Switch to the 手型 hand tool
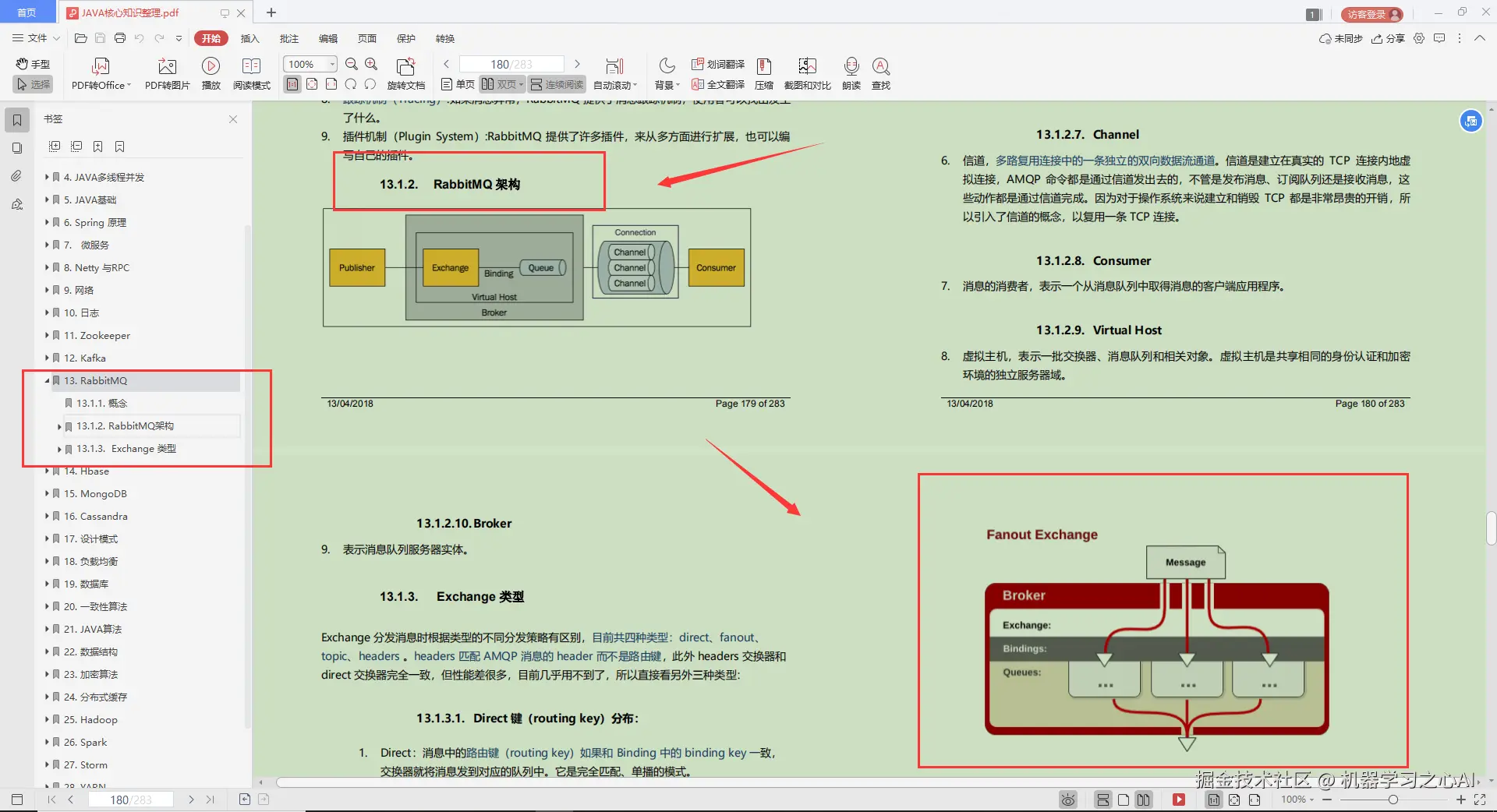Image resolution: width=1497 pixels, height=812 pixels. [33, 64]
